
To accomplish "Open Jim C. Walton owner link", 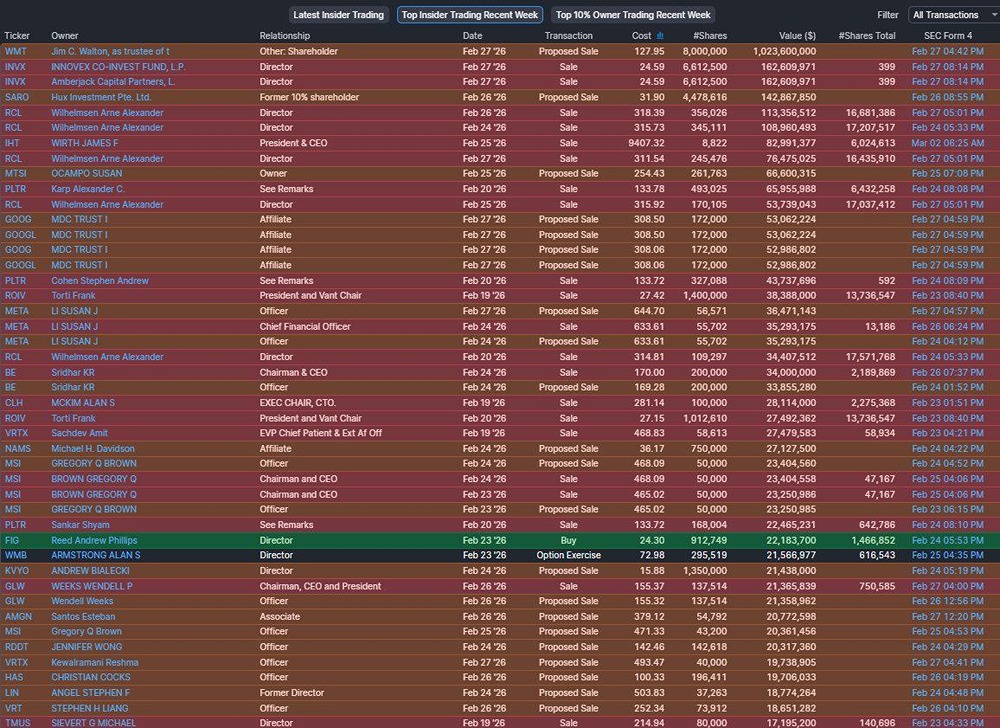I will tap(110, 51).
